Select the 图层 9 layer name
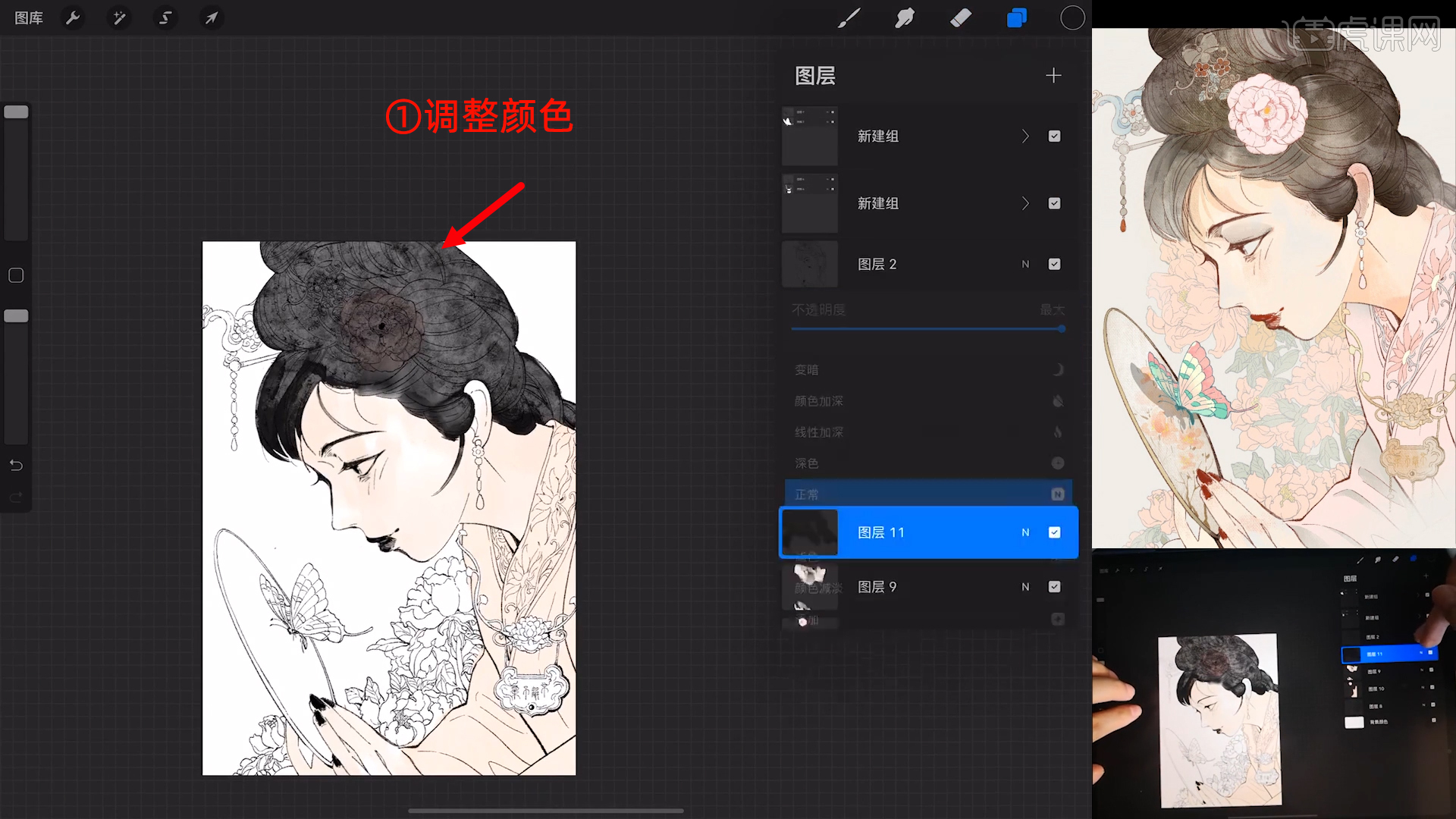The height and width of the screenshot is (819, 1456). 877,586
